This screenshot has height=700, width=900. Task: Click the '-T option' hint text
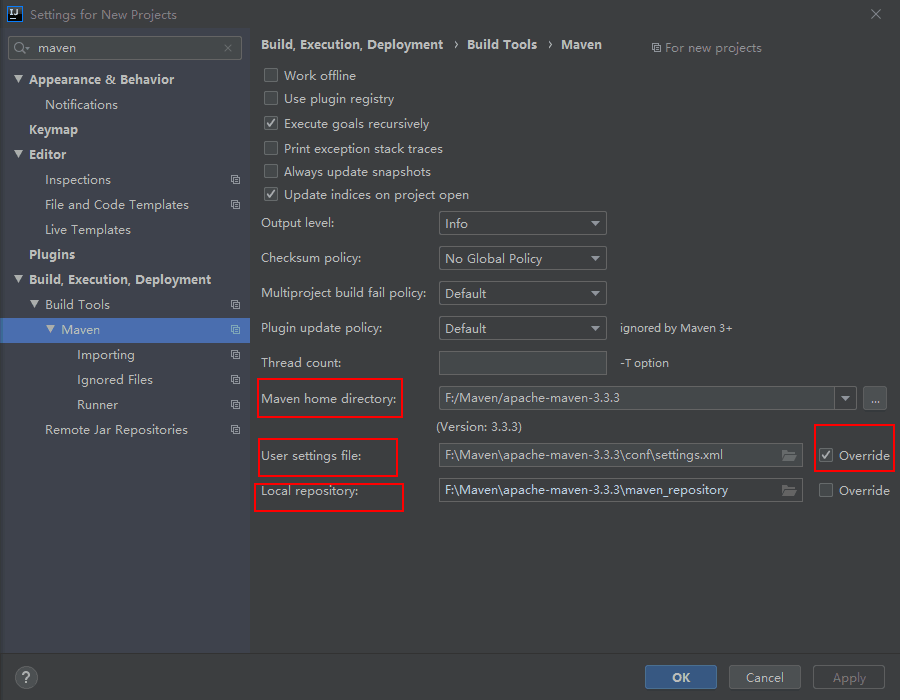pyautogui.click(x=644, y=363)
